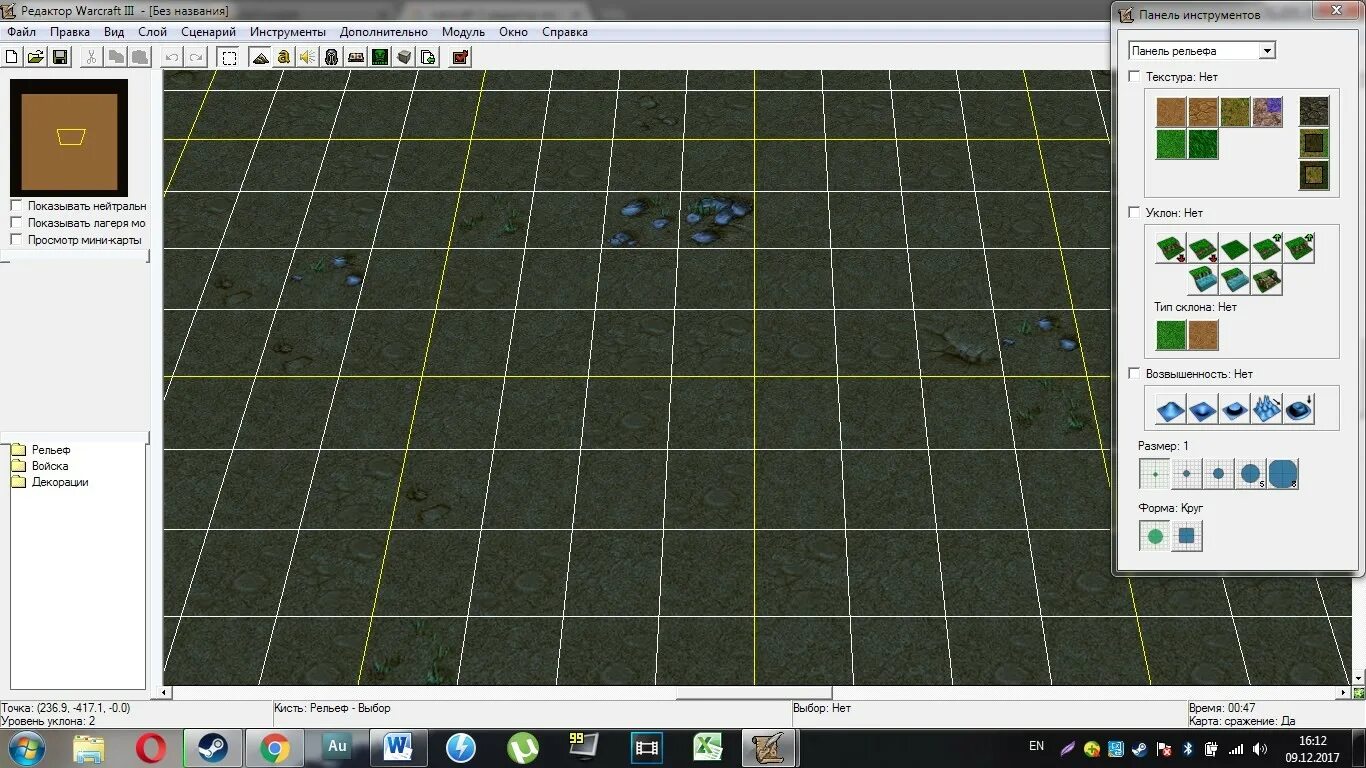Enable the Возвышенность checkbox

tap(1134, 373)
